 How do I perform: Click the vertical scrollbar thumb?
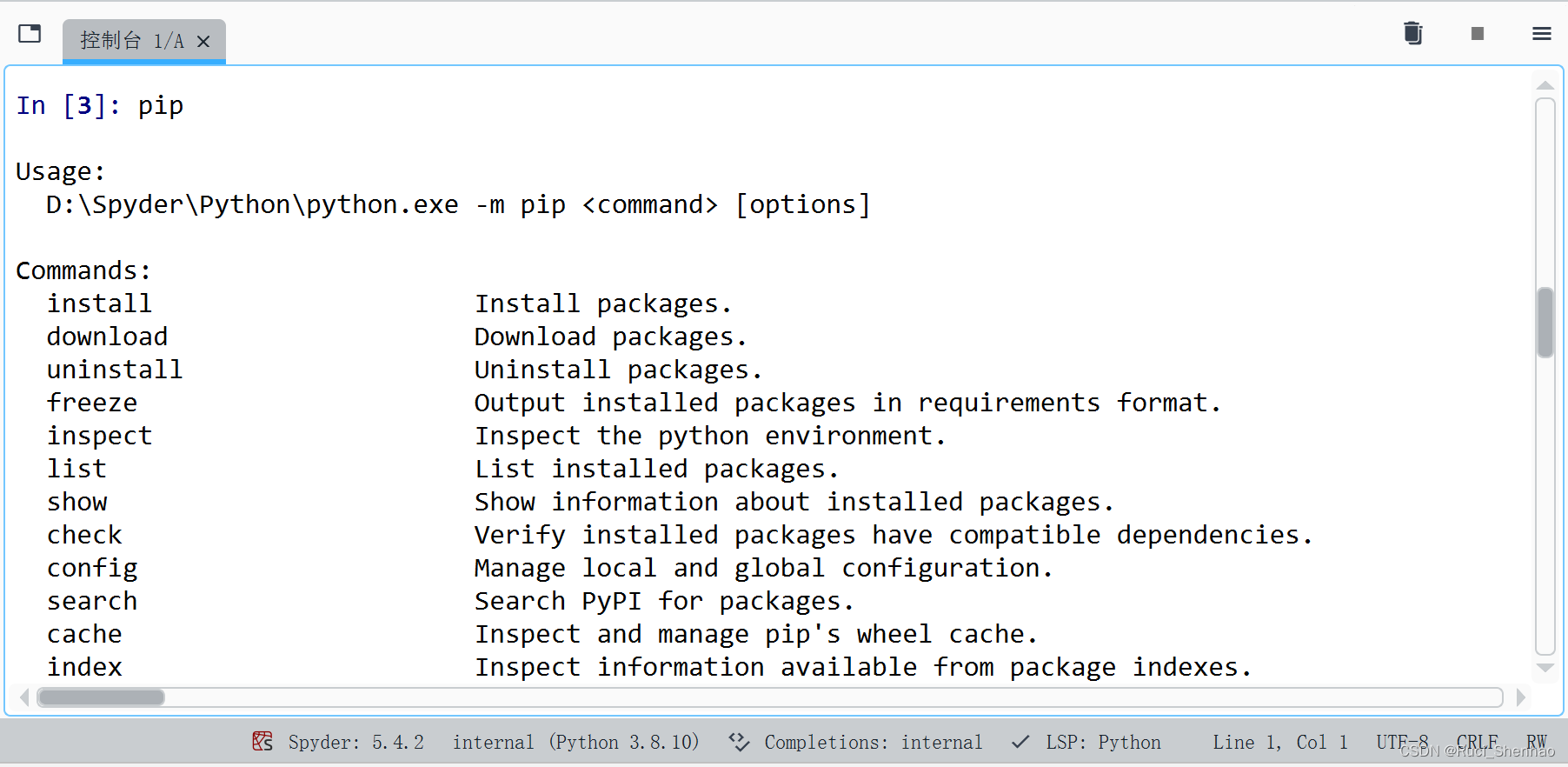pyautogui.click(x=1545, y=323)
